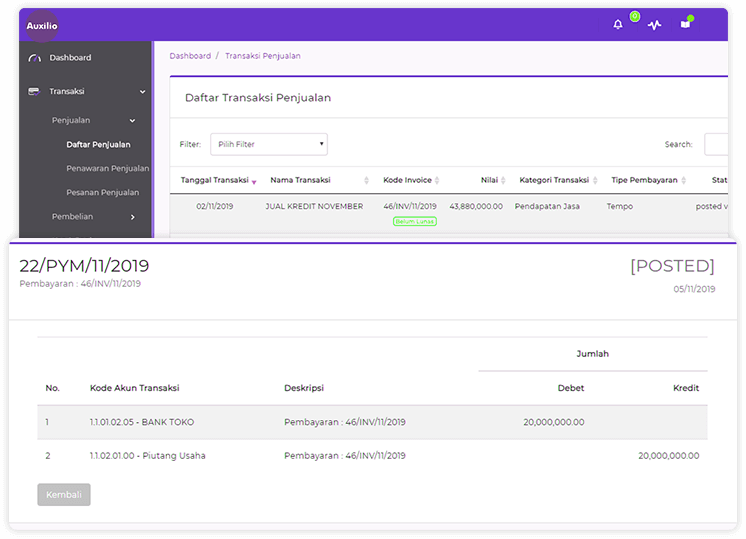Open the activity pulse icon
The height and width of the screenshot is (539, 746).
(654, 25)
